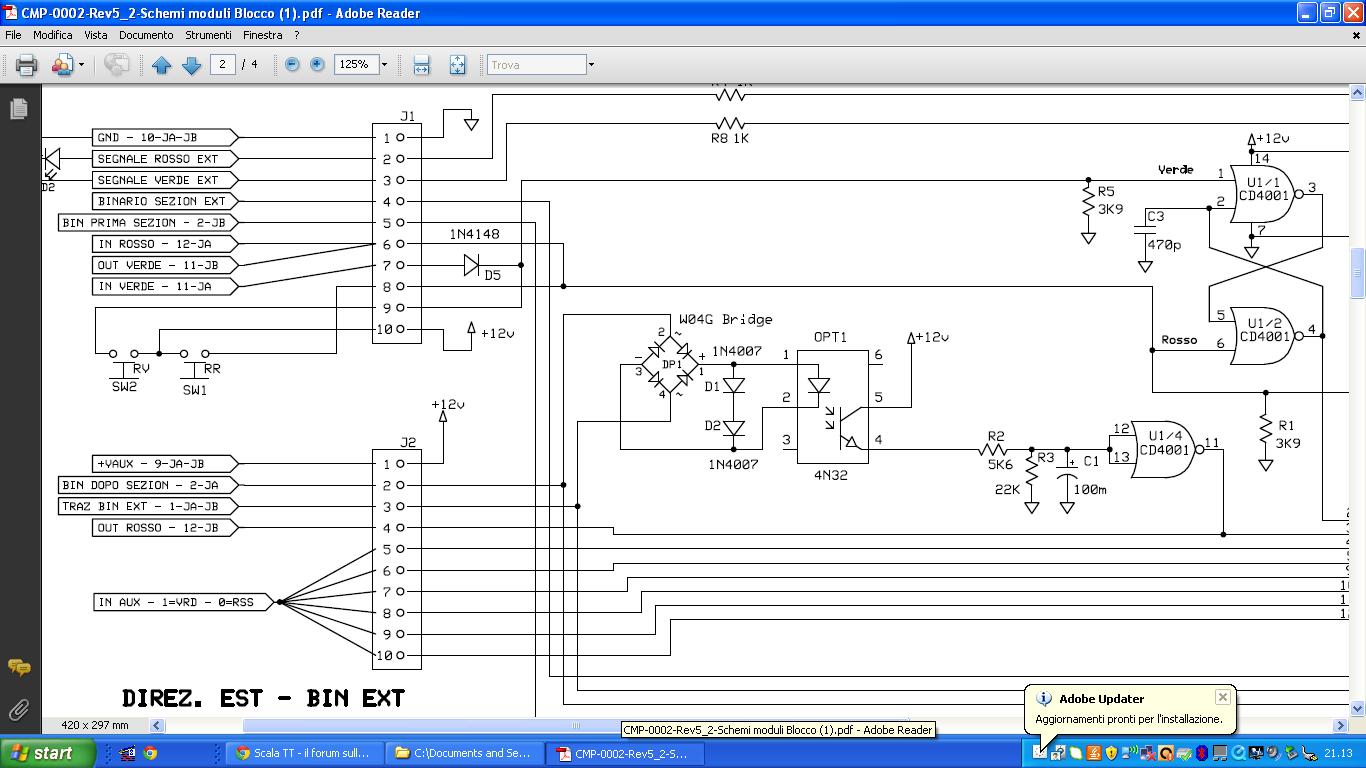Click the page number field showing 2
Screen dimensions: 1366x768
[x=223, y=64]
